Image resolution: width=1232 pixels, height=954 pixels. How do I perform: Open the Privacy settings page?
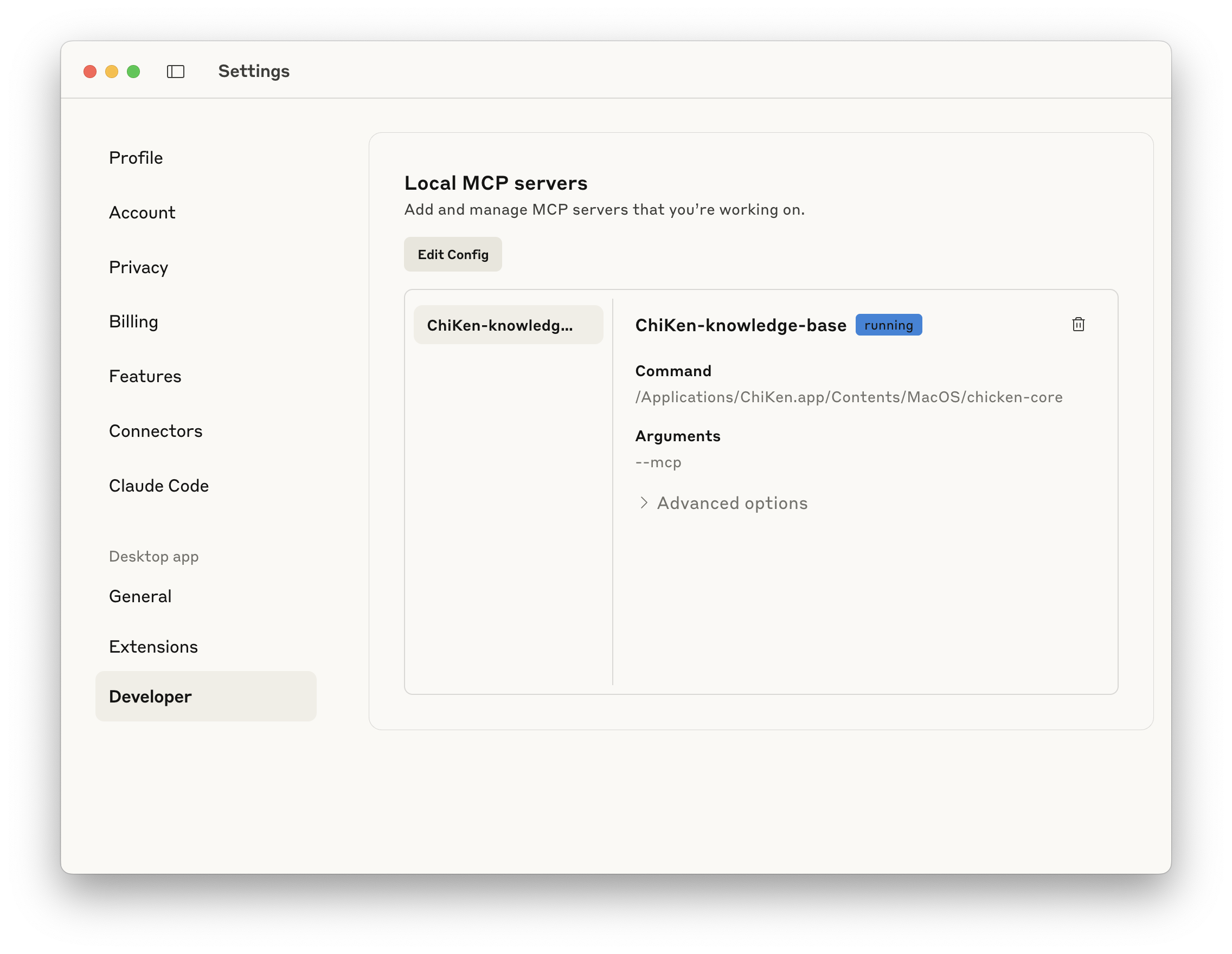139,267
